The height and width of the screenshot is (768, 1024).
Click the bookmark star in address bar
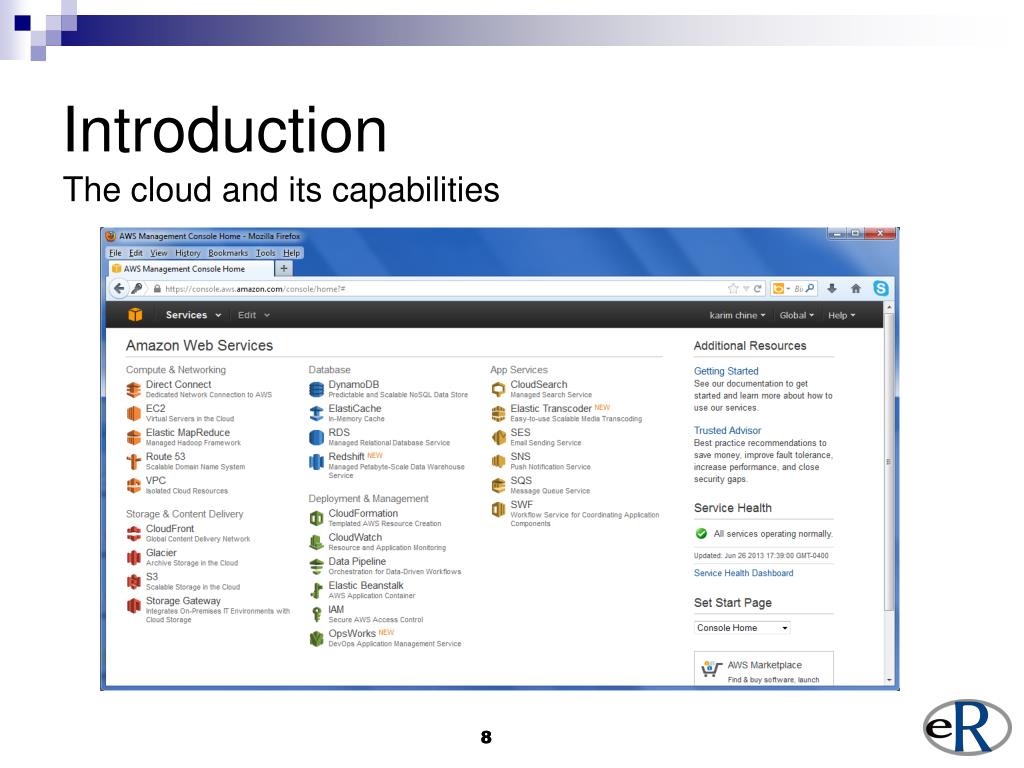(x=733, y=289)
